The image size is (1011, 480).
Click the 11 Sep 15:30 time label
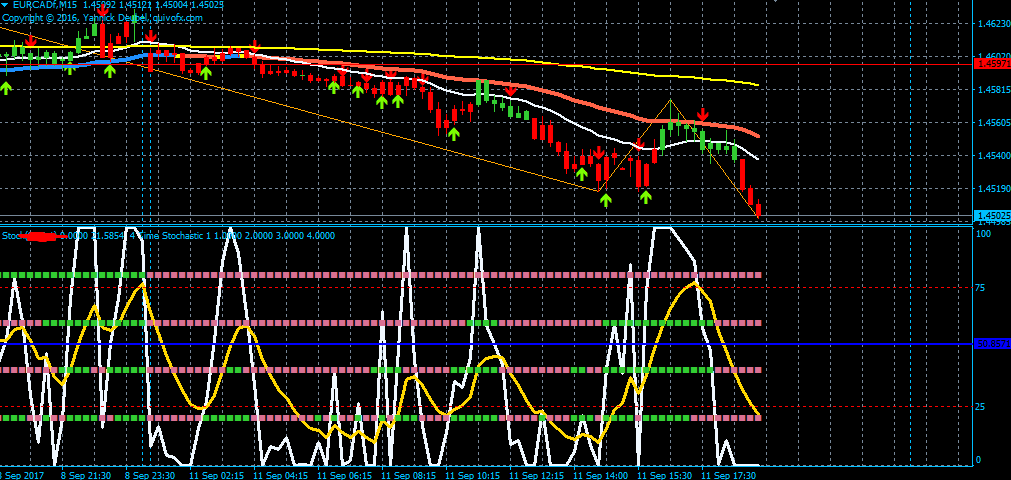click(x=664, y=475)
